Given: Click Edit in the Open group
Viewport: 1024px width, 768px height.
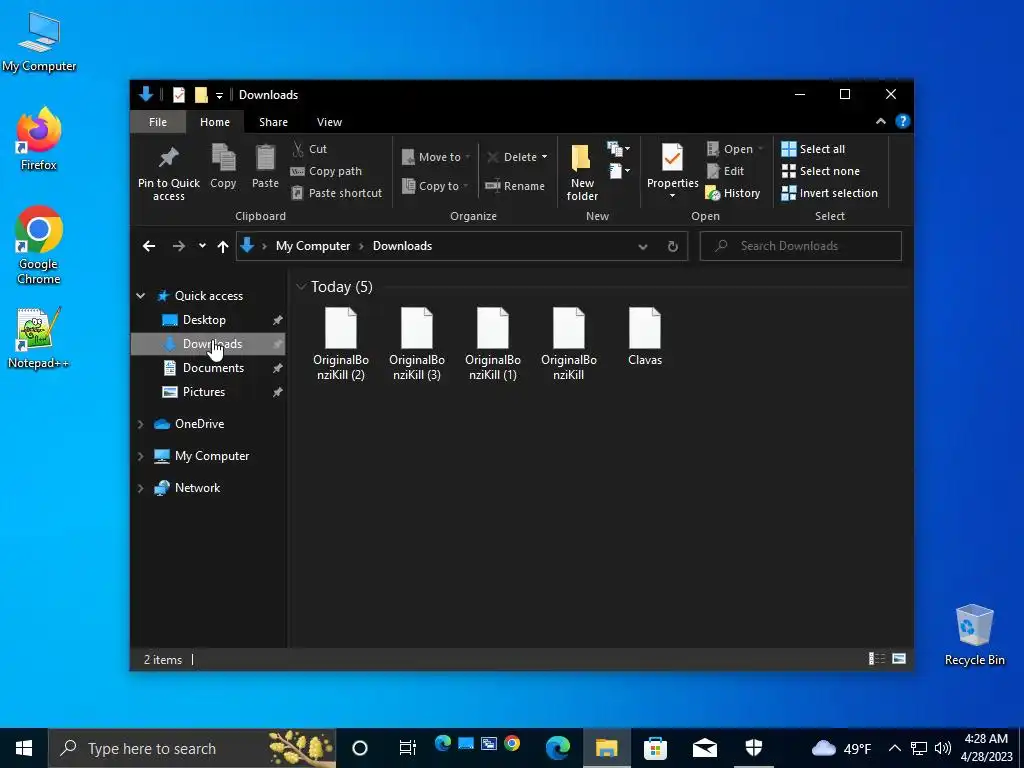Looking at the screenshot, I should point(725,171).
